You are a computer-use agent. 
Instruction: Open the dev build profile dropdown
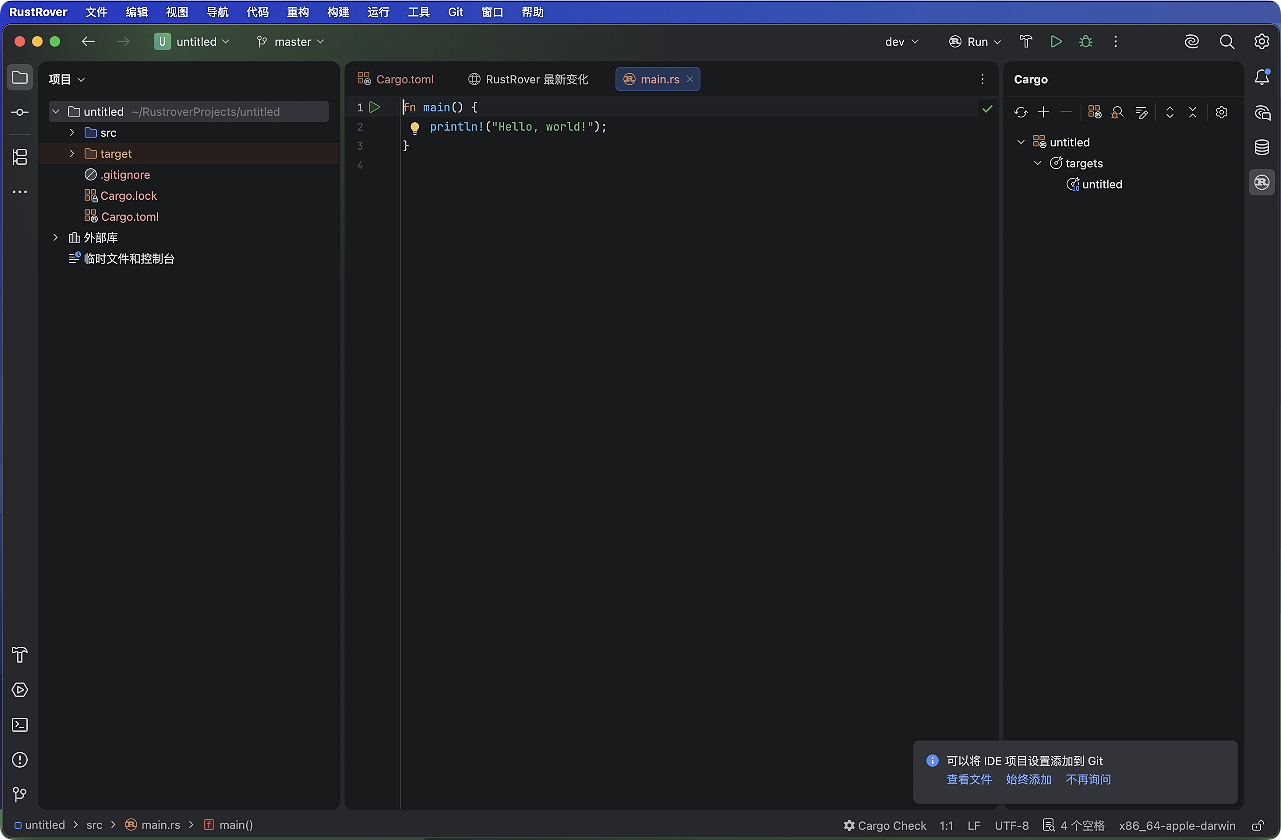901,42
